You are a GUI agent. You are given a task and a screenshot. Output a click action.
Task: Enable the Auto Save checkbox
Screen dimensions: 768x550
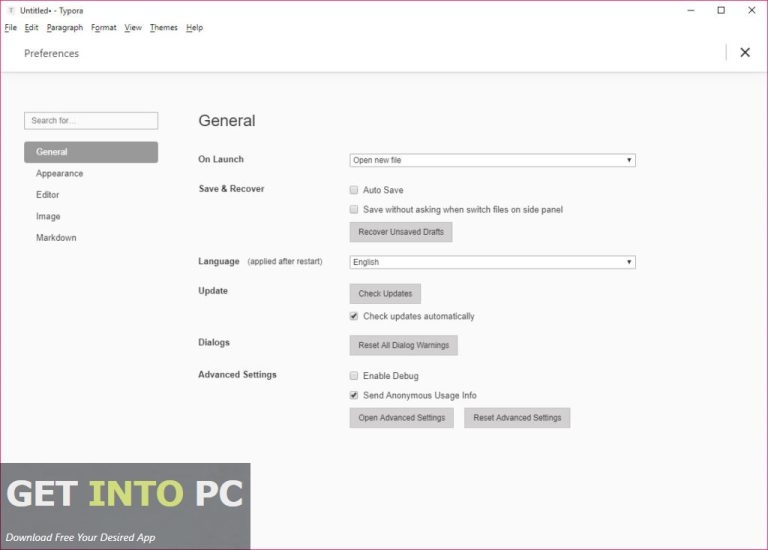pos(354,190)
